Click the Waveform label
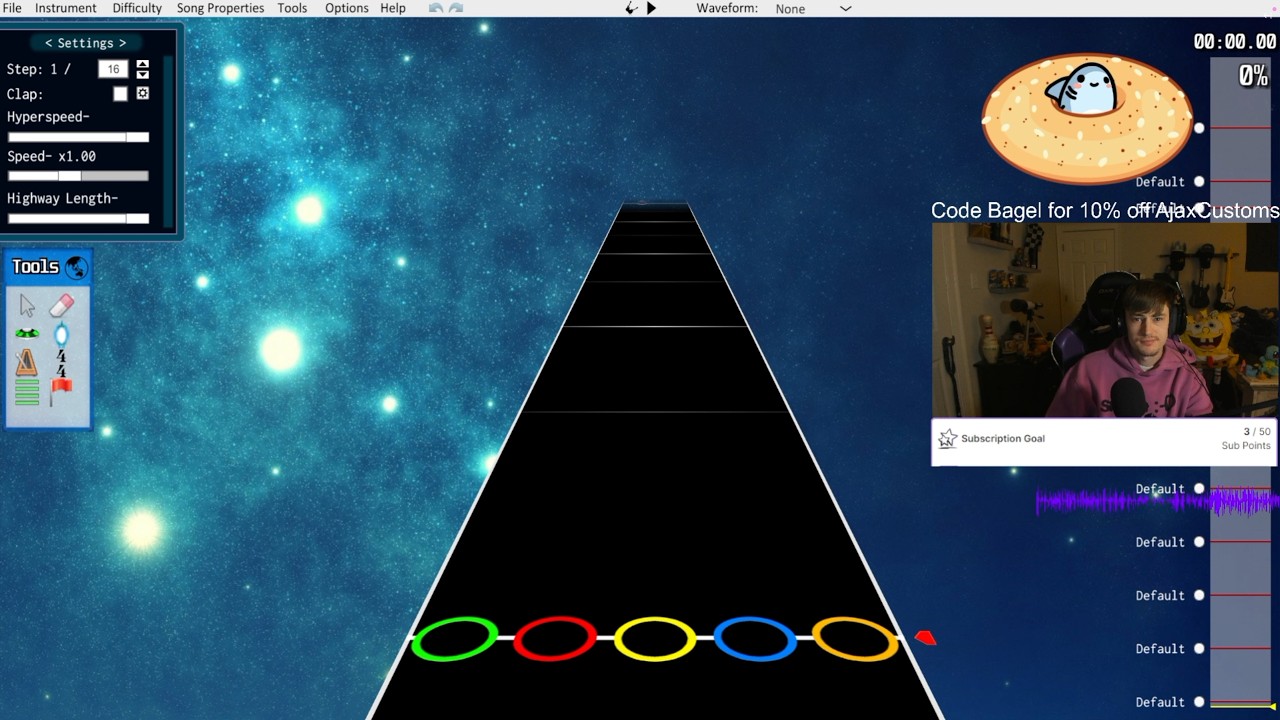1280x720 pixels. tap(727, 8)
